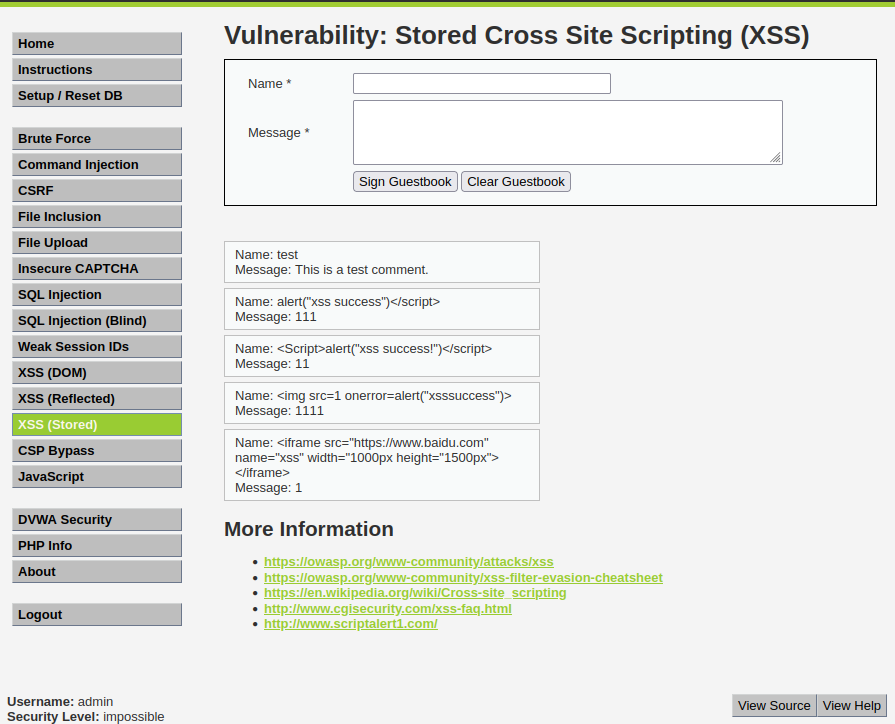Viewport: 895px width, 724px height.
Task: Click the iframe baidu.com entry name
Action: click(x=367, y=457)
